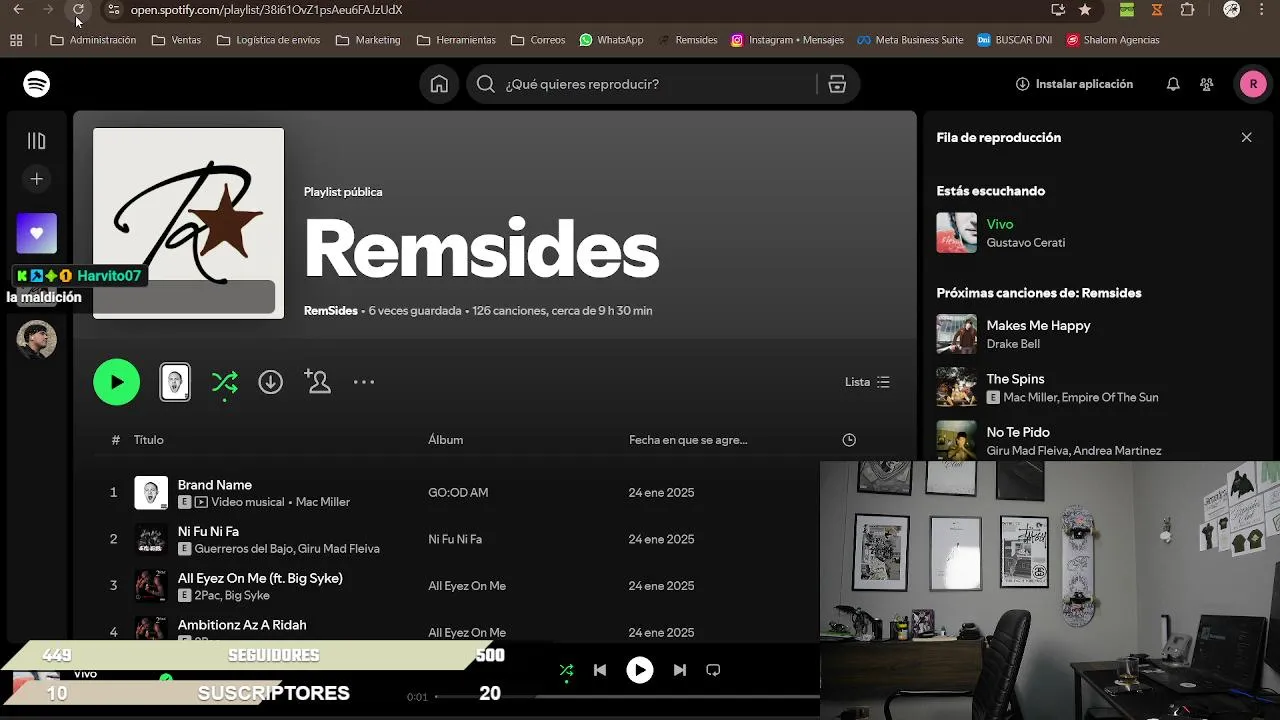
Task: Open Mac Miller artist link under Brand Name
Action: tap(323, 502)
